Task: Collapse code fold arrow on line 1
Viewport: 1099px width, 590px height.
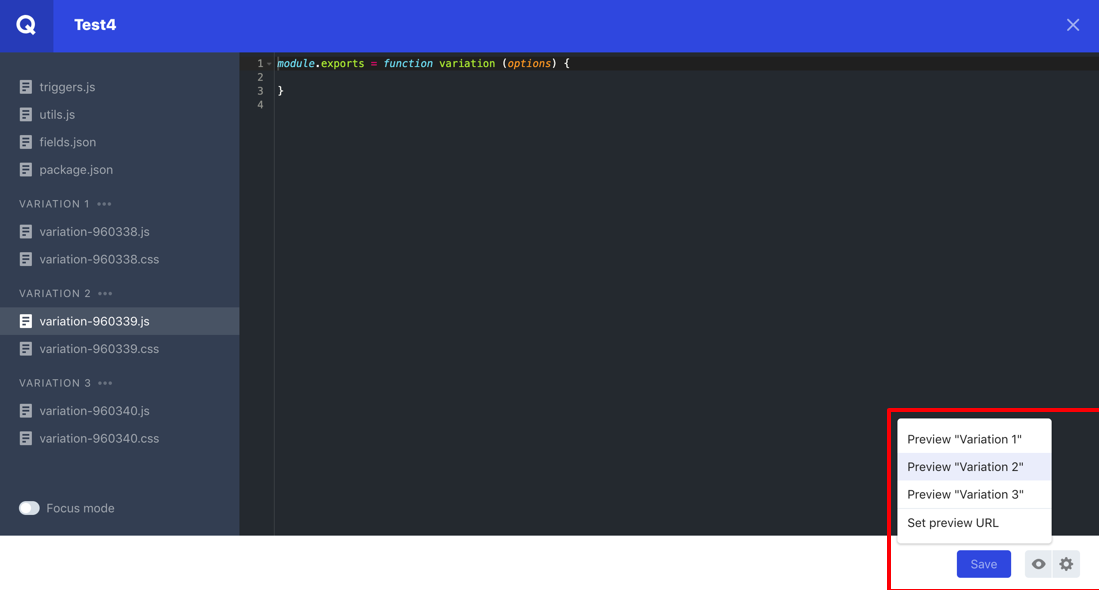Action: coord(269,64)
